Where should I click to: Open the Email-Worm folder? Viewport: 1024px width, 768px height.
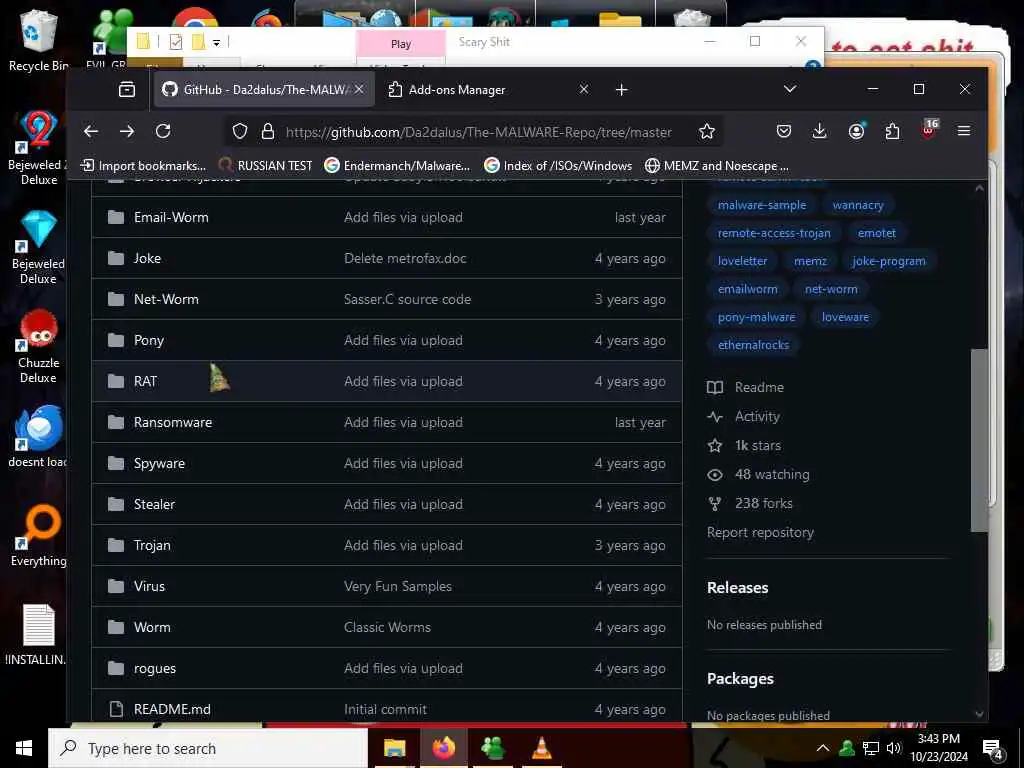(171, 217)
